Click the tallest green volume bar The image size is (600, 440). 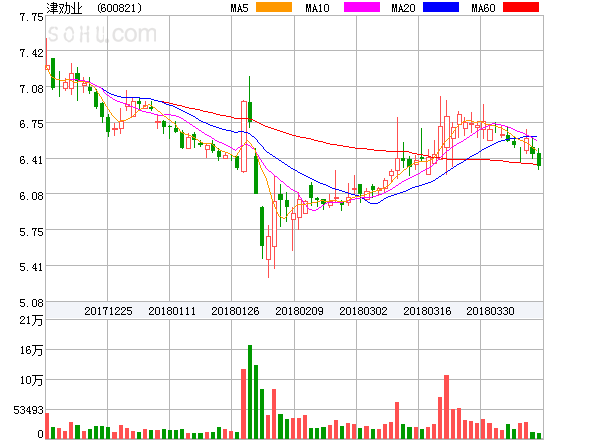[250, 392]
